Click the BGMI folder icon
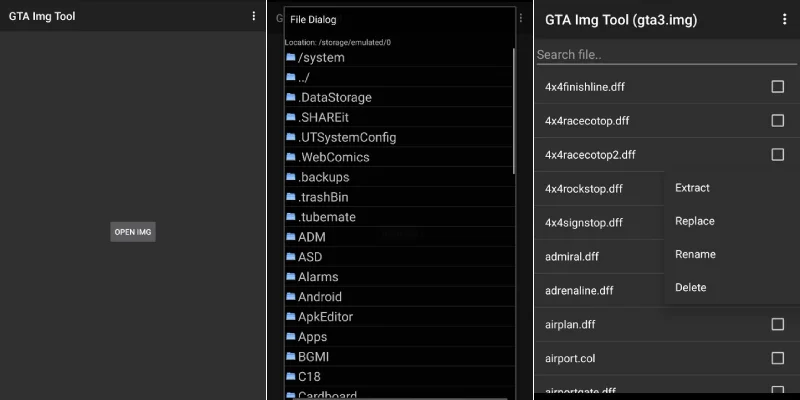The height and width of the screenshot is (400, 800). point(291,356)
